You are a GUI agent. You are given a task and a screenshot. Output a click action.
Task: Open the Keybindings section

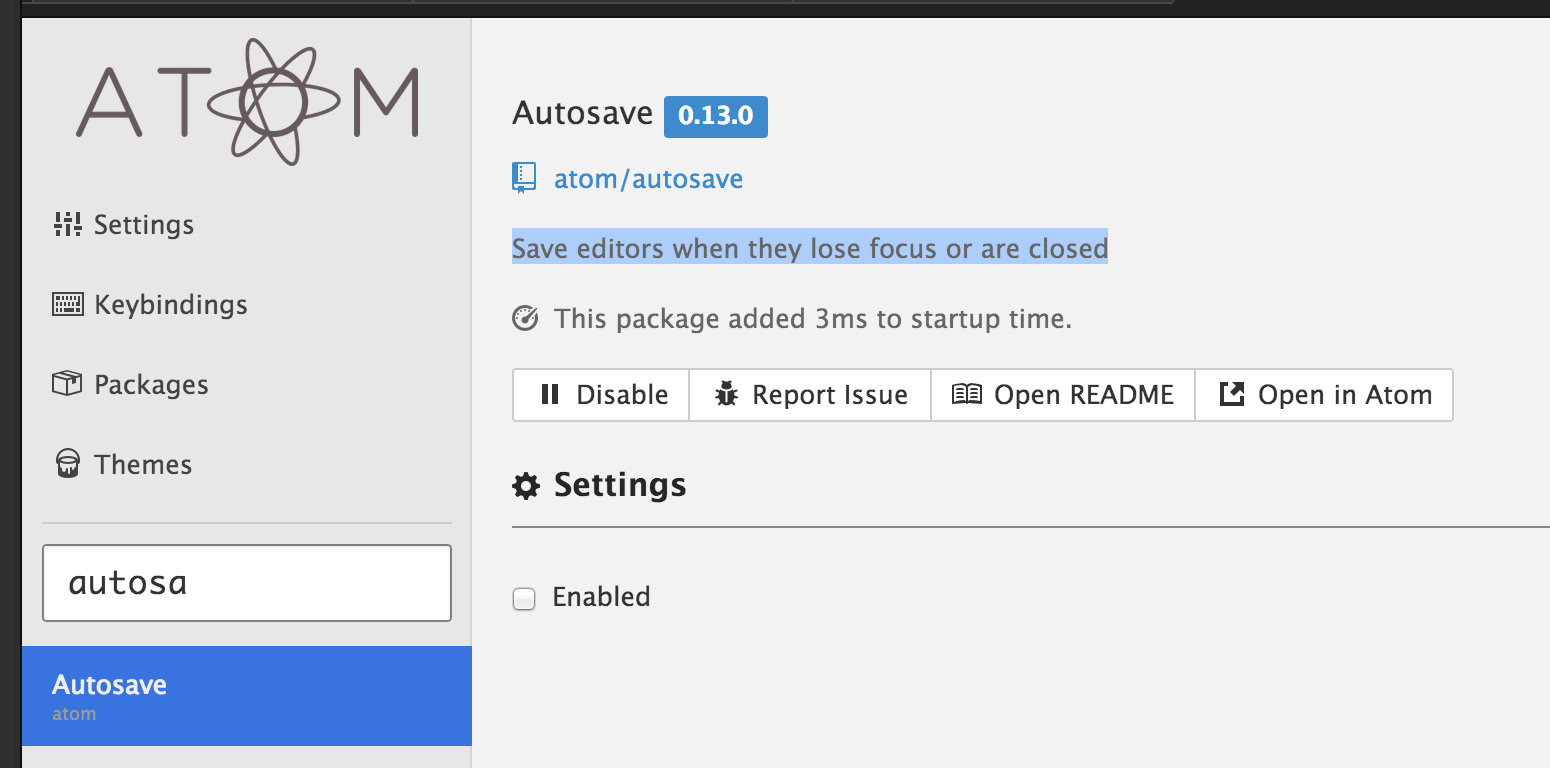pyautogui.click(x=150, y=305)
